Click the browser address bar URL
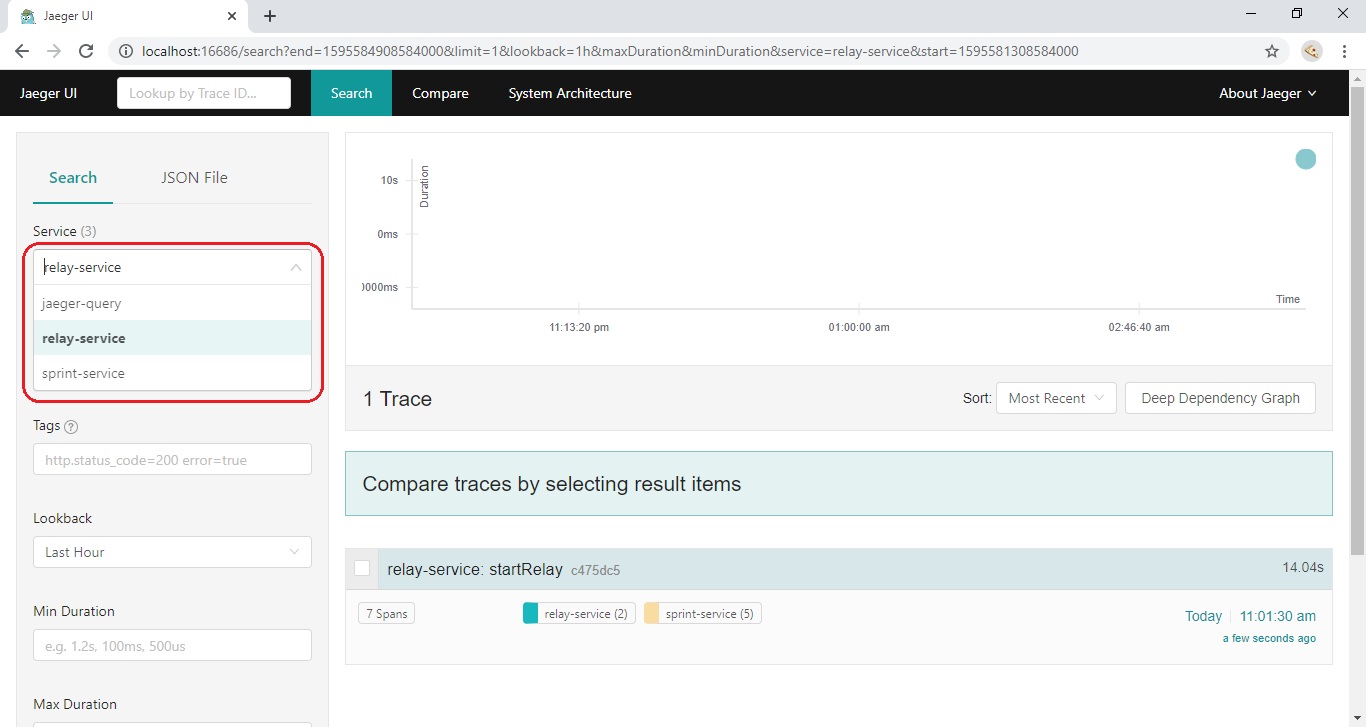The image size is (1366, 727). 610,51
